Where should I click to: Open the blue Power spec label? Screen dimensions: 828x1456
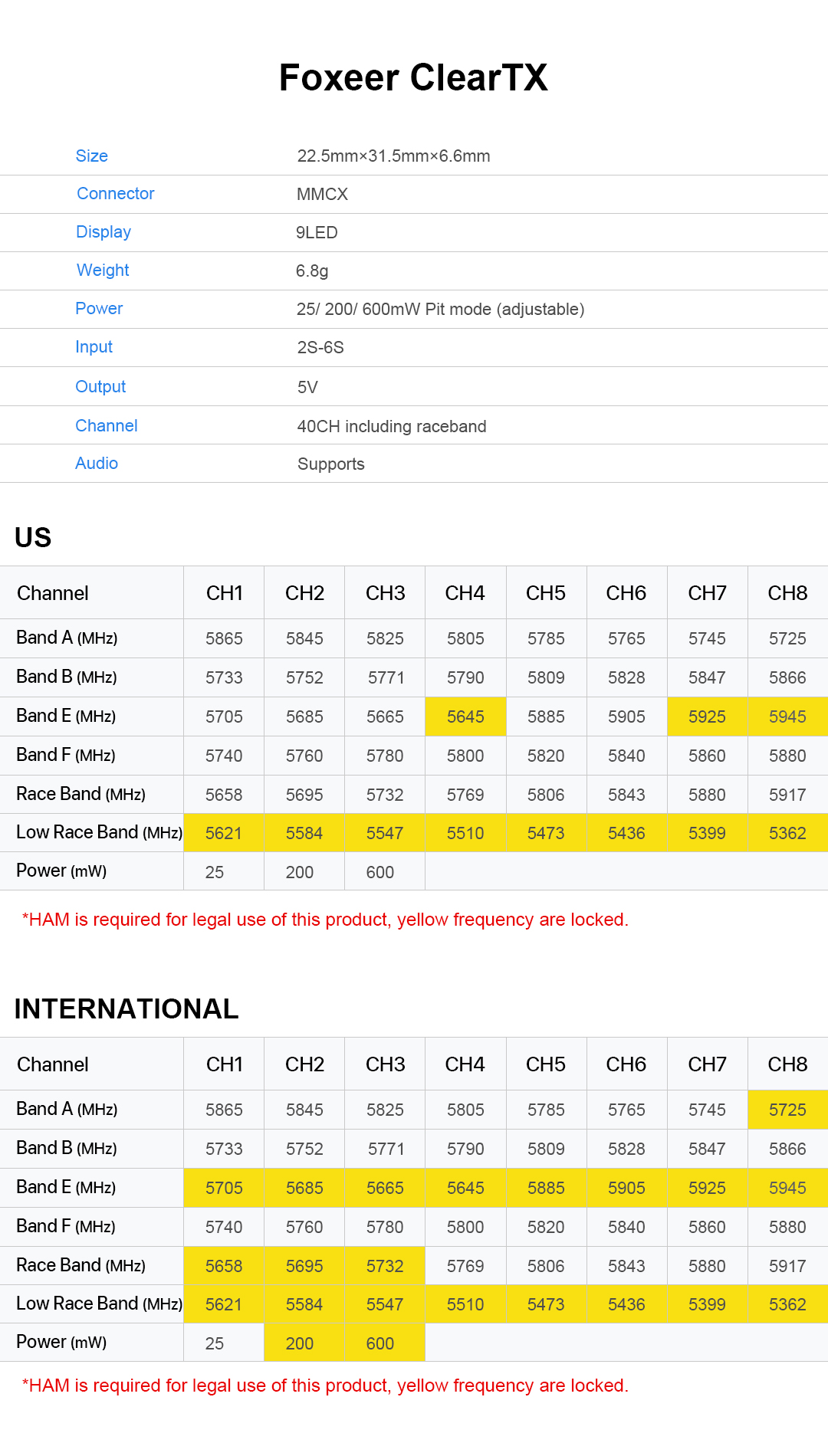click(x=99, y=308)
